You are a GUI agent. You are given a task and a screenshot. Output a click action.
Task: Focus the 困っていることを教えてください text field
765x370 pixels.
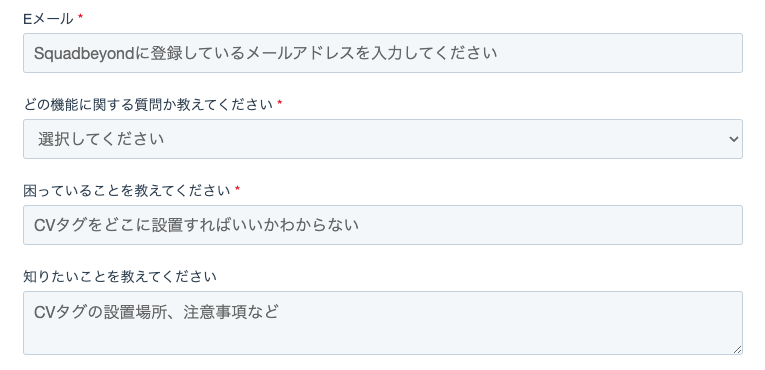click(382, 225)
